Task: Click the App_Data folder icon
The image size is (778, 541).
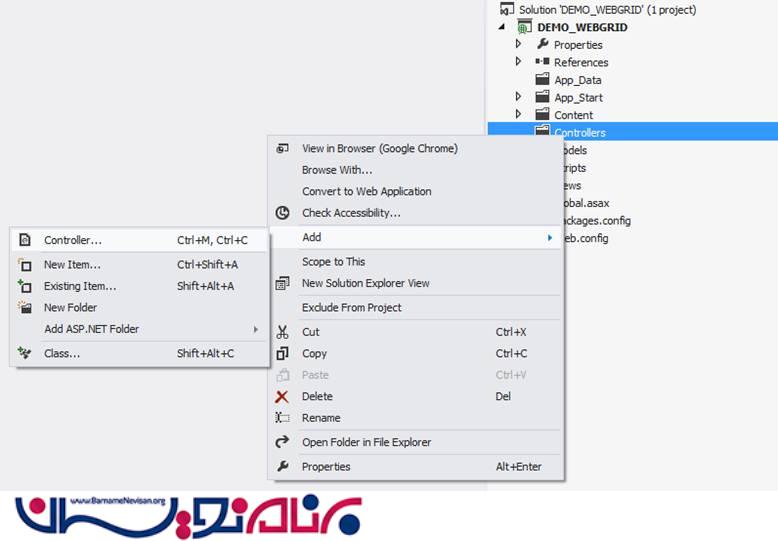Action: (542, 79)
